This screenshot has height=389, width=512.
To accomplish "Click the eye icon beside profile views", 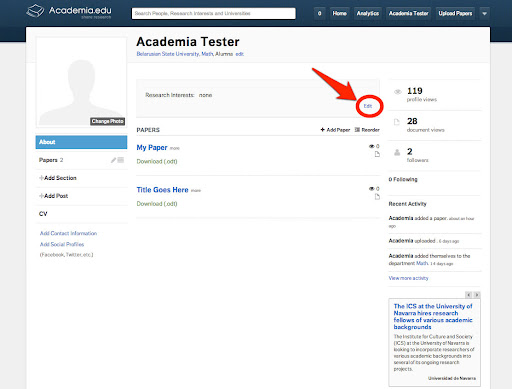I will point(397,92).
